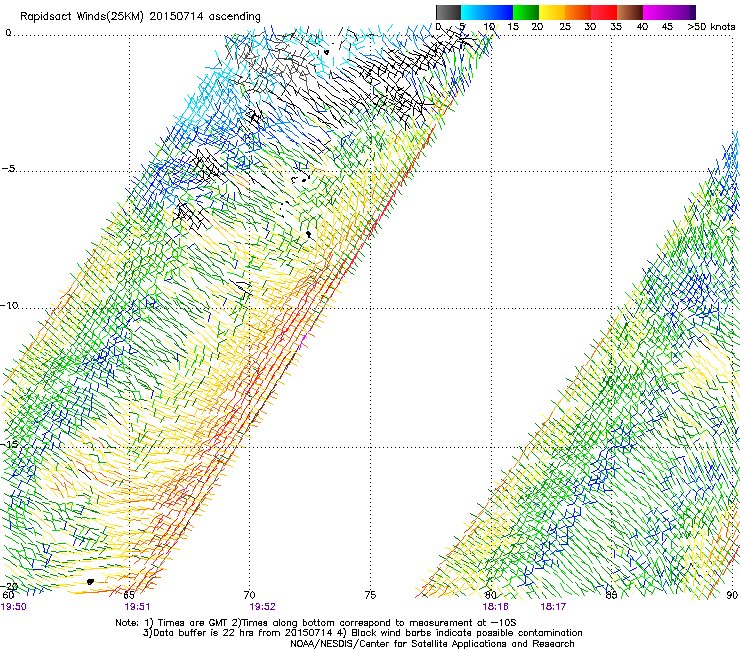
Task: Click the purple '19:50' pass time
Action: coord(13,607)
